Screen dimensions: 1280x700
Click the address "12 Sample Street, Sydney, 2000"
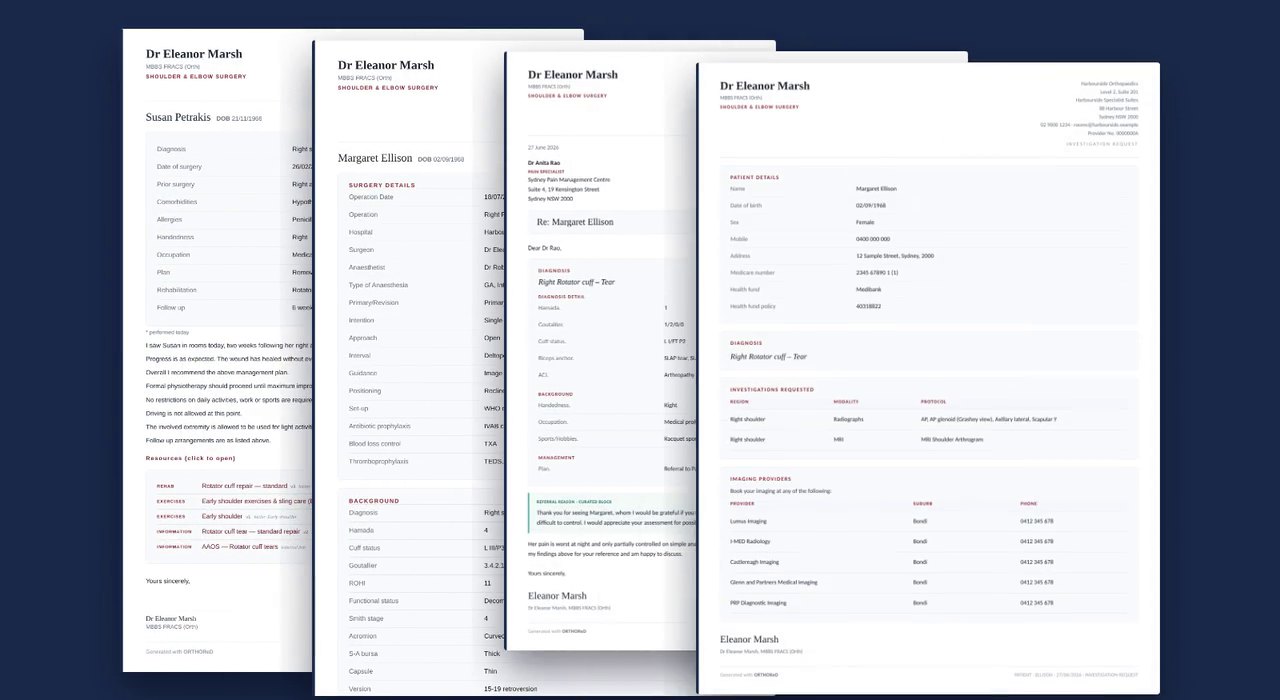click(895, 256)
